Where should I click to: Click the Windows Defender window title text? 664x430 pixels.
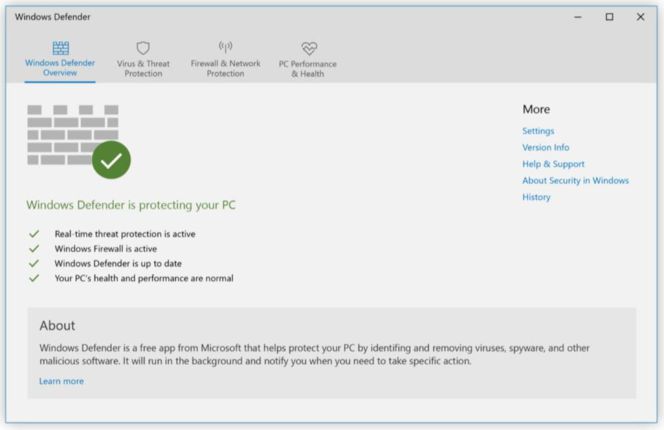[53, 17]
